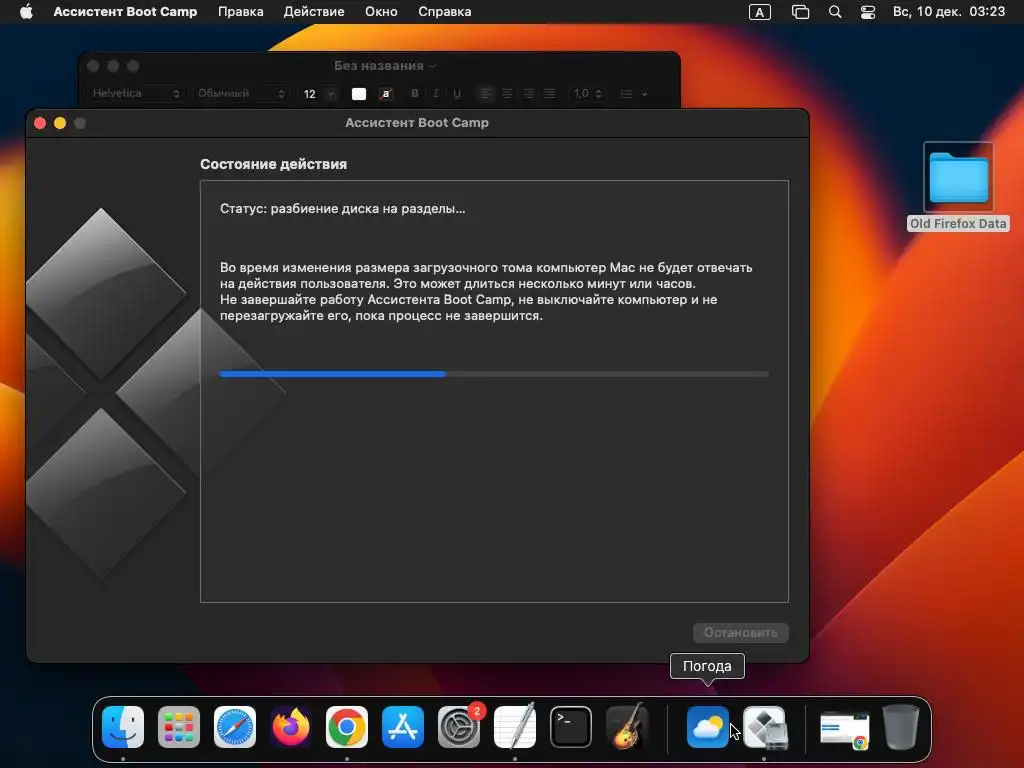Click the text highlight color button in TextEdit

(x=386, y=94)
